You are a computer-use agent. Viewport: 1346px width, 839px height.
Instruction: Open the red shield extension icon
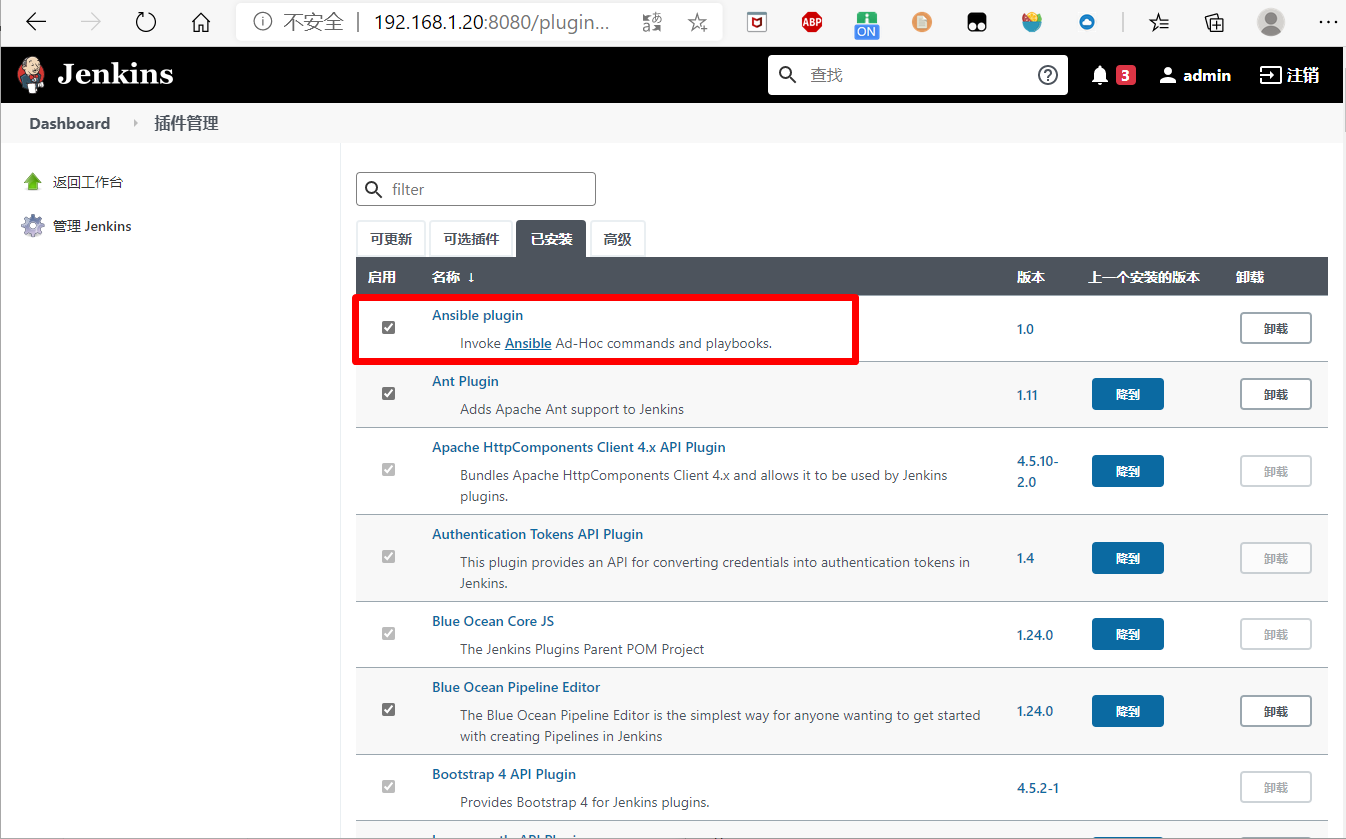(x=758, y=22)
